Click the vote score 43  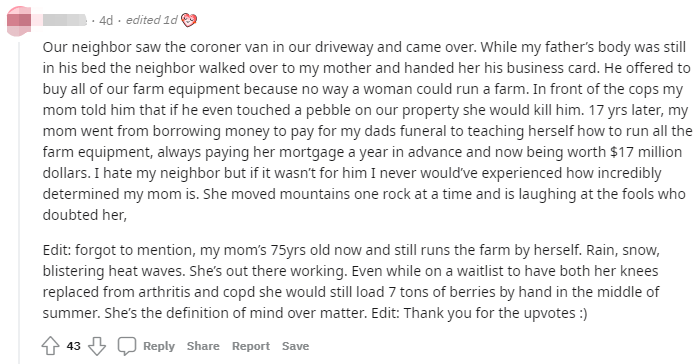pyautogui.click(x=74, y=346)
